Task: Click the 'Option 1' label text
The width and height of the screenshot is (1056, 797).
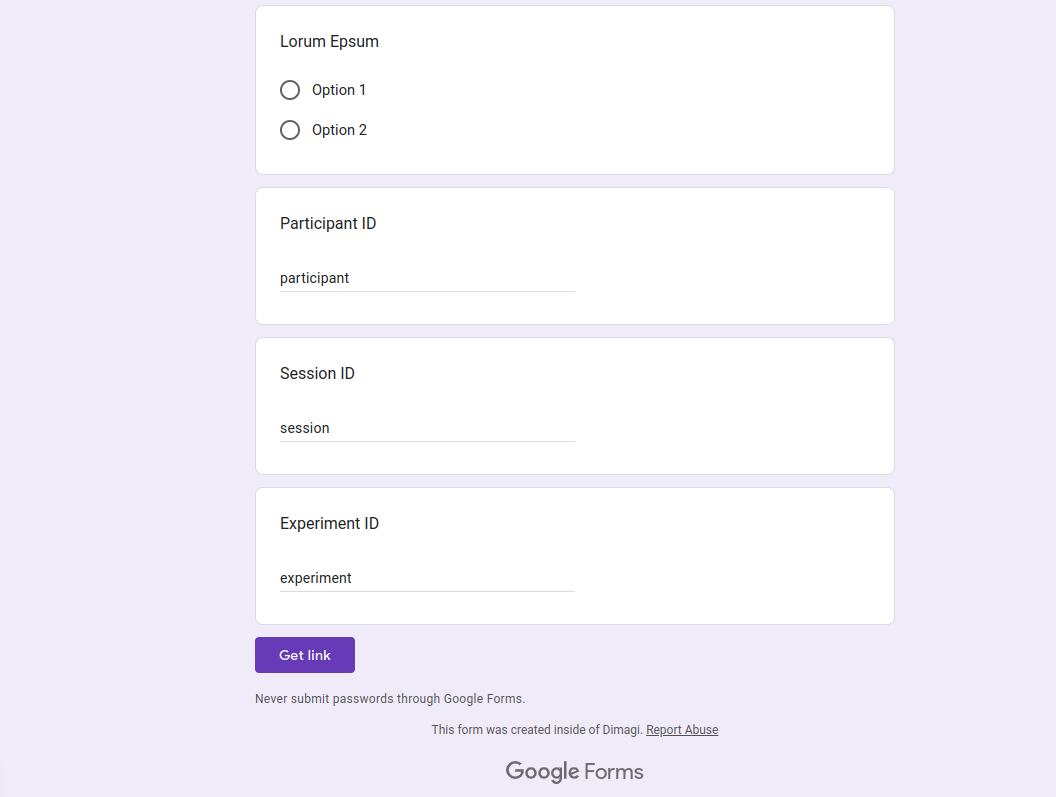Action: coord(339,90)
